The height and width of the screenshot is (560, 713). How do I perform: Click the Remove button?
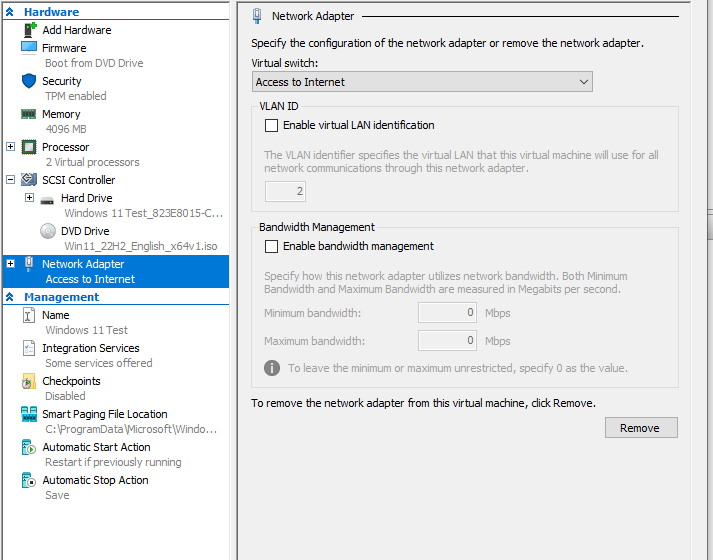point(640,428)
